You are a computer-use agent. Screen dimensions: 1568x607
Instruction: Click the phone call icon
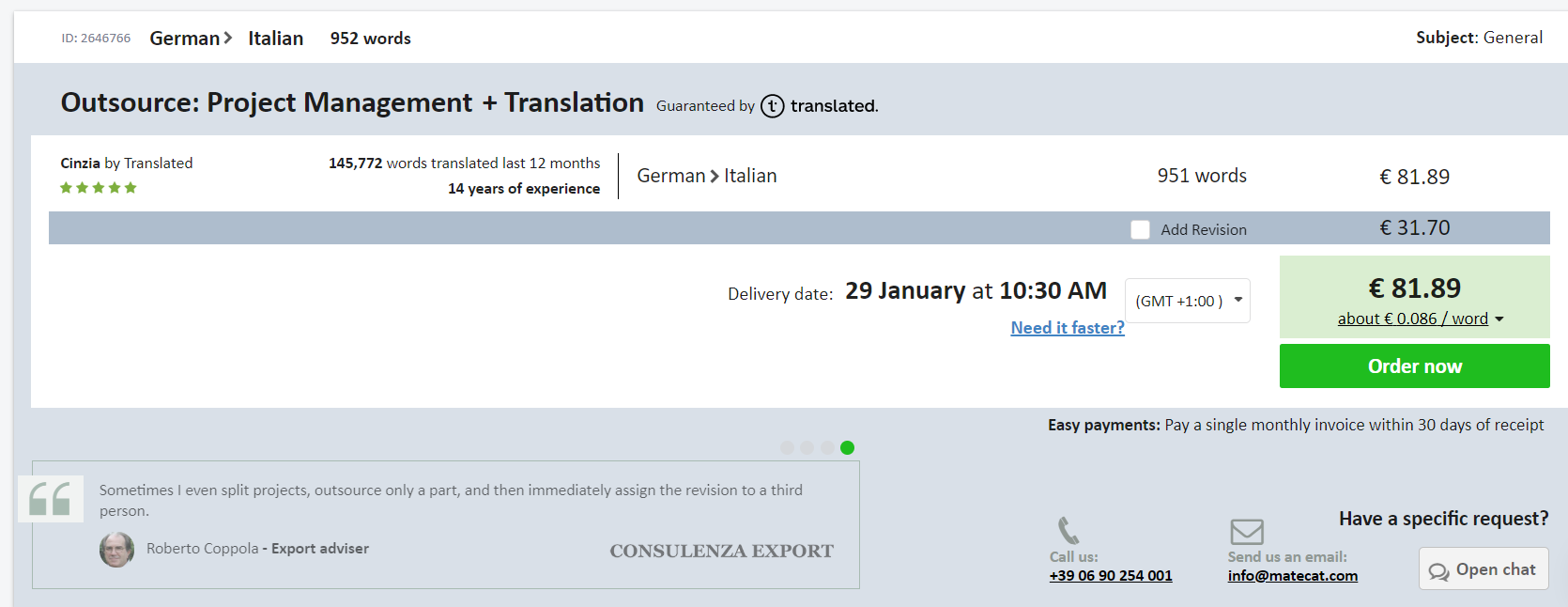click(1068, 530)
